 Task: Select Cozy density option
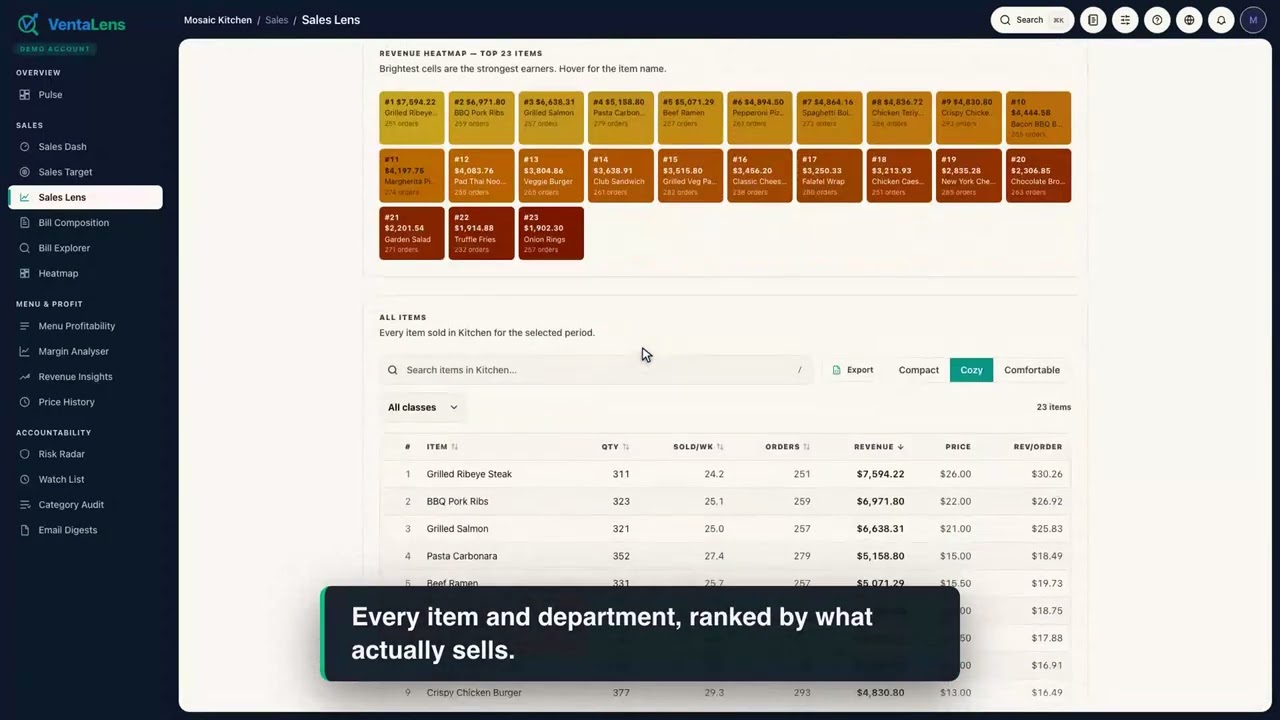971,370
